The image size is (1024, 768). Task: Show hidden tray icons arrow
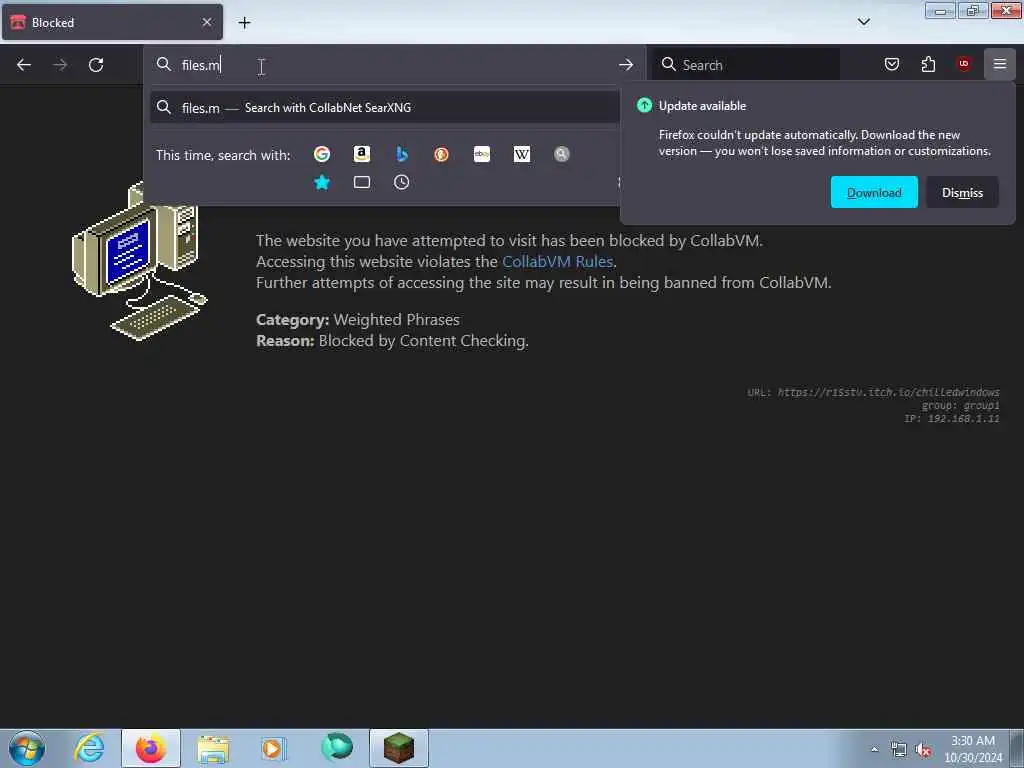874,750
